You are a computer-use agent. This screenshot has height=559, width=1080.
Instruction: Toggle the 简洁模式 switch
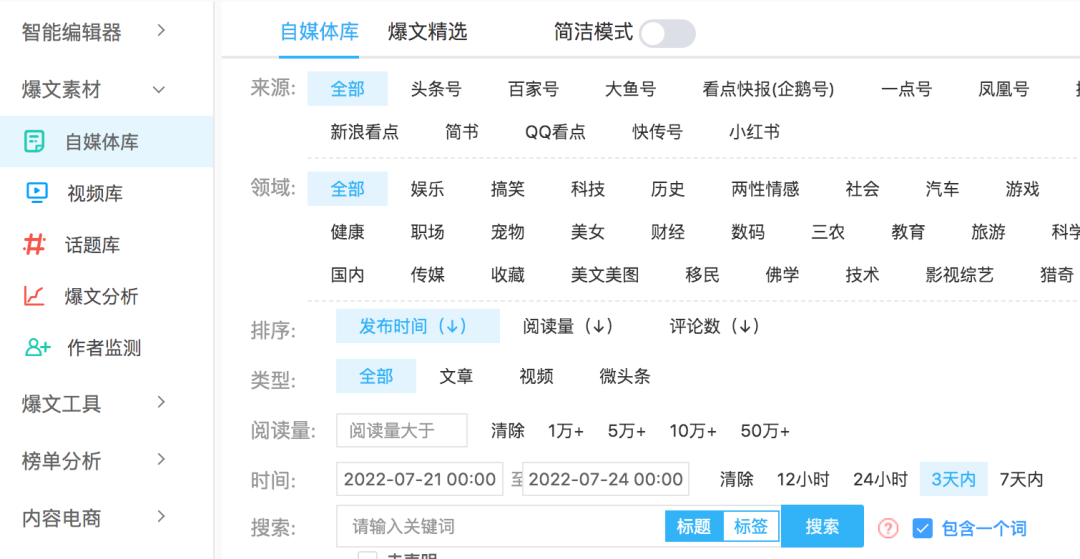[x=667, y=33]
